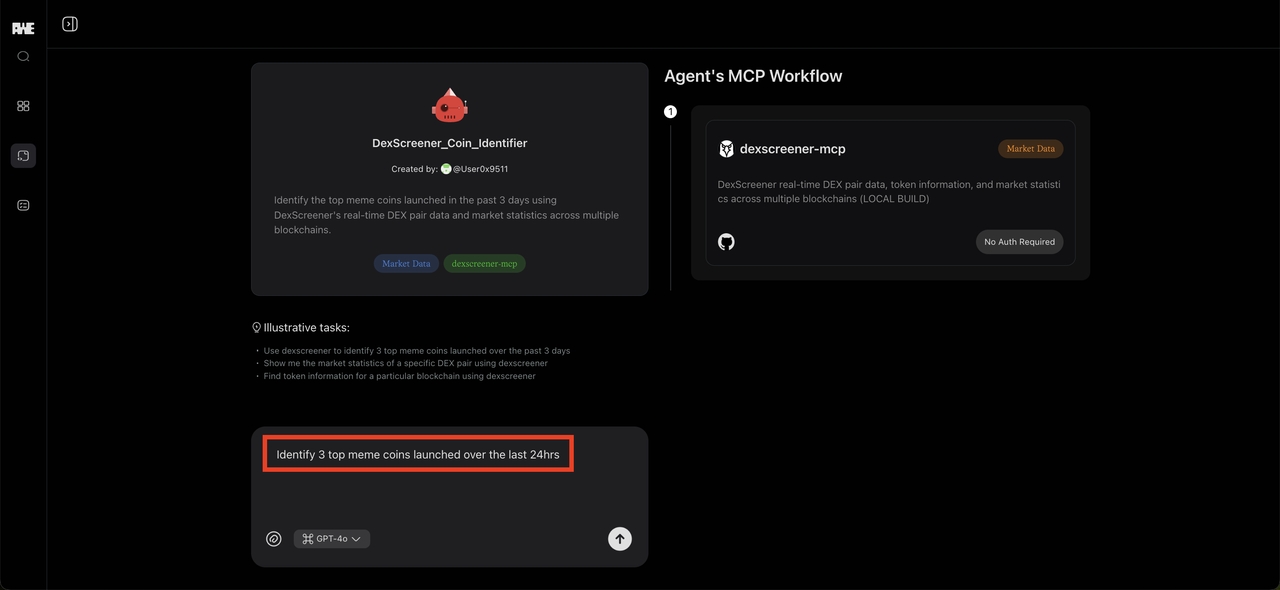Select the highlighted agent icon in sidebar

tap(23, 155)
